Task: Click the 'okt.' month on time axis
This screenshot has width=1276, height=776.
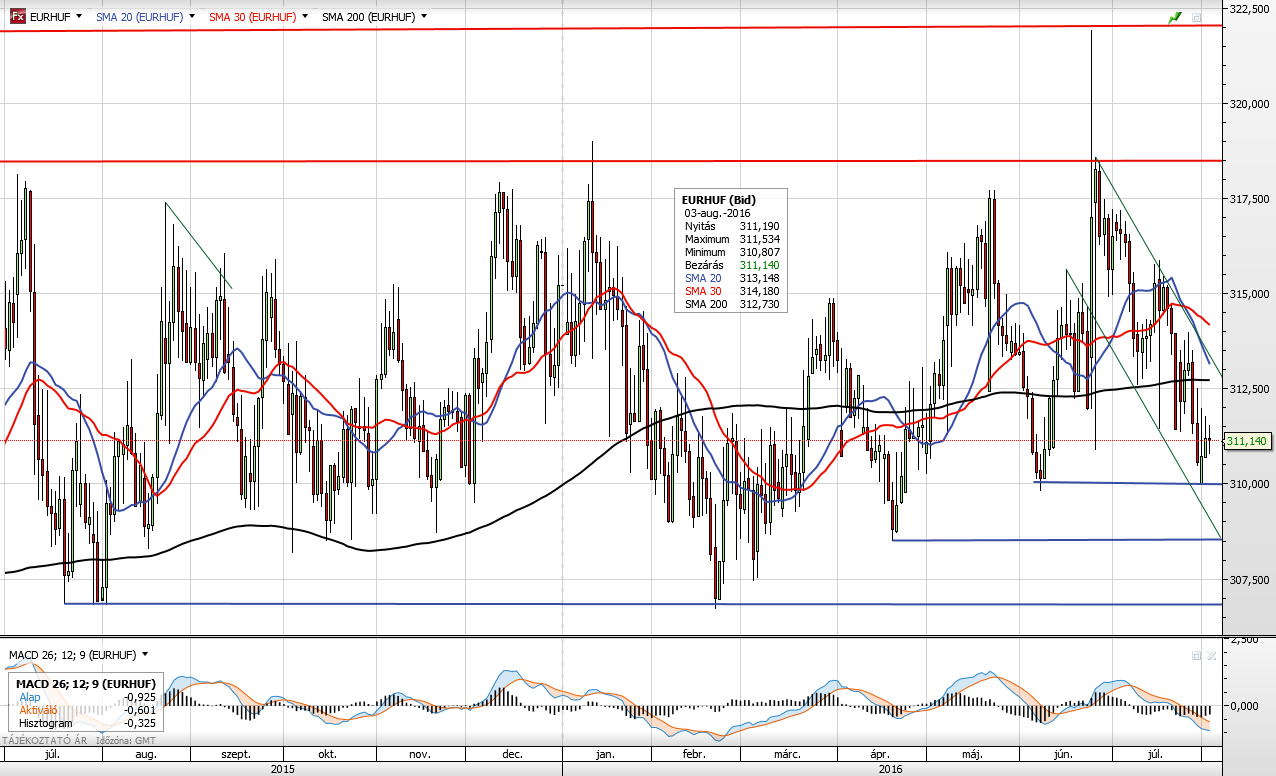Action: pos(327,755)
